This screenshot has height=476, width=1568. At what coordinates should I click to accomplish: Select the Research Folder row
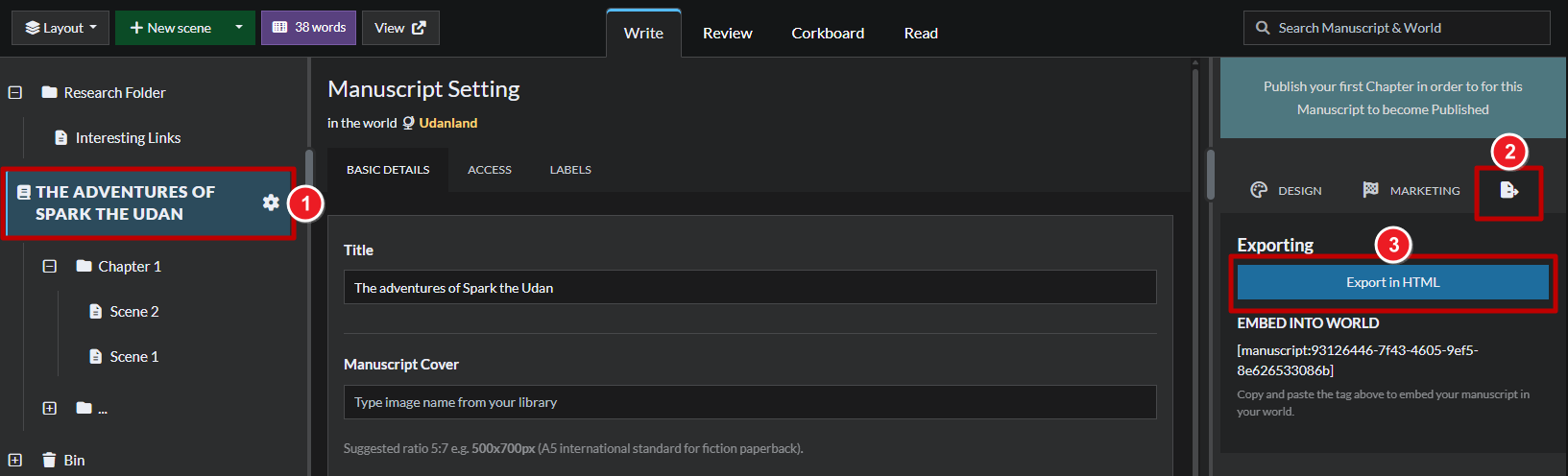coord(114,92)
